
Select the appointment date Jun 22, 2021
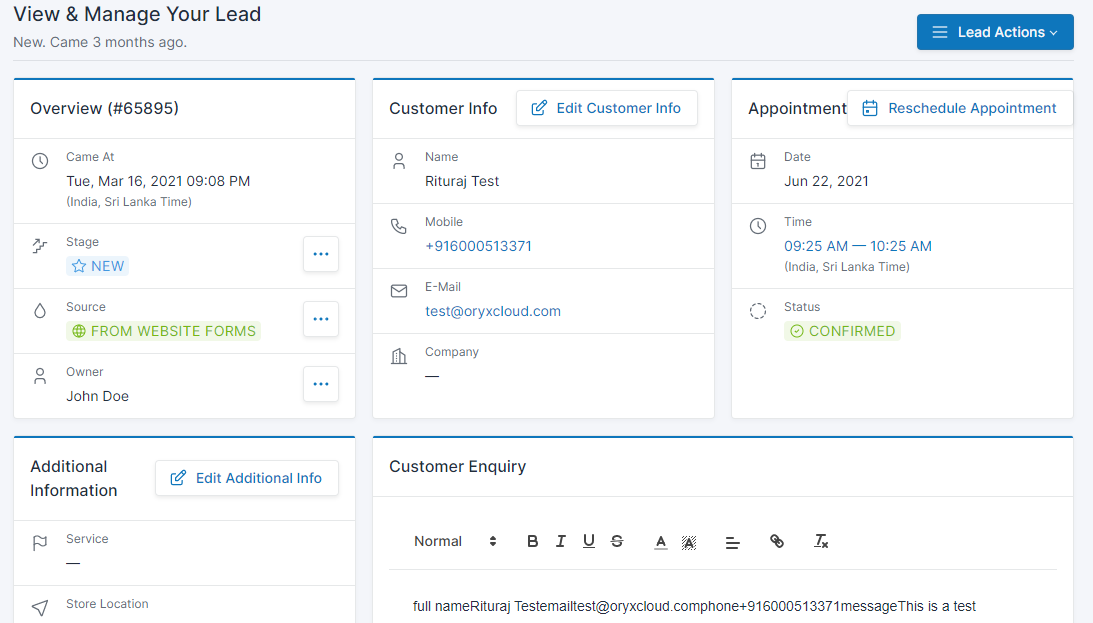pyautogui.click(x=826, y=181)
